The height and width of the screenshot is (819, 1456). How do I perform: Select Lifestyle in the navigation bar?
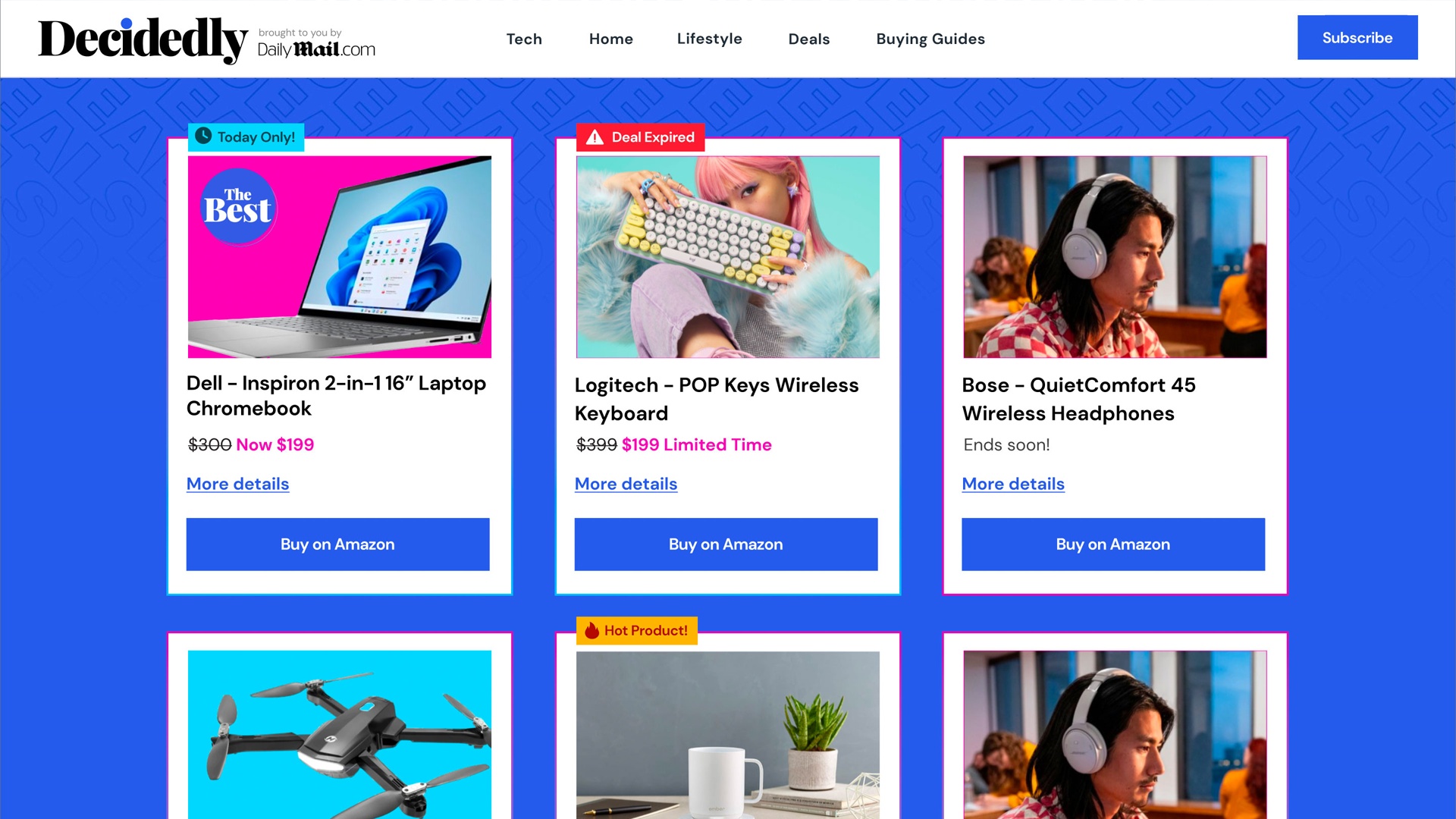coord(710,39)
